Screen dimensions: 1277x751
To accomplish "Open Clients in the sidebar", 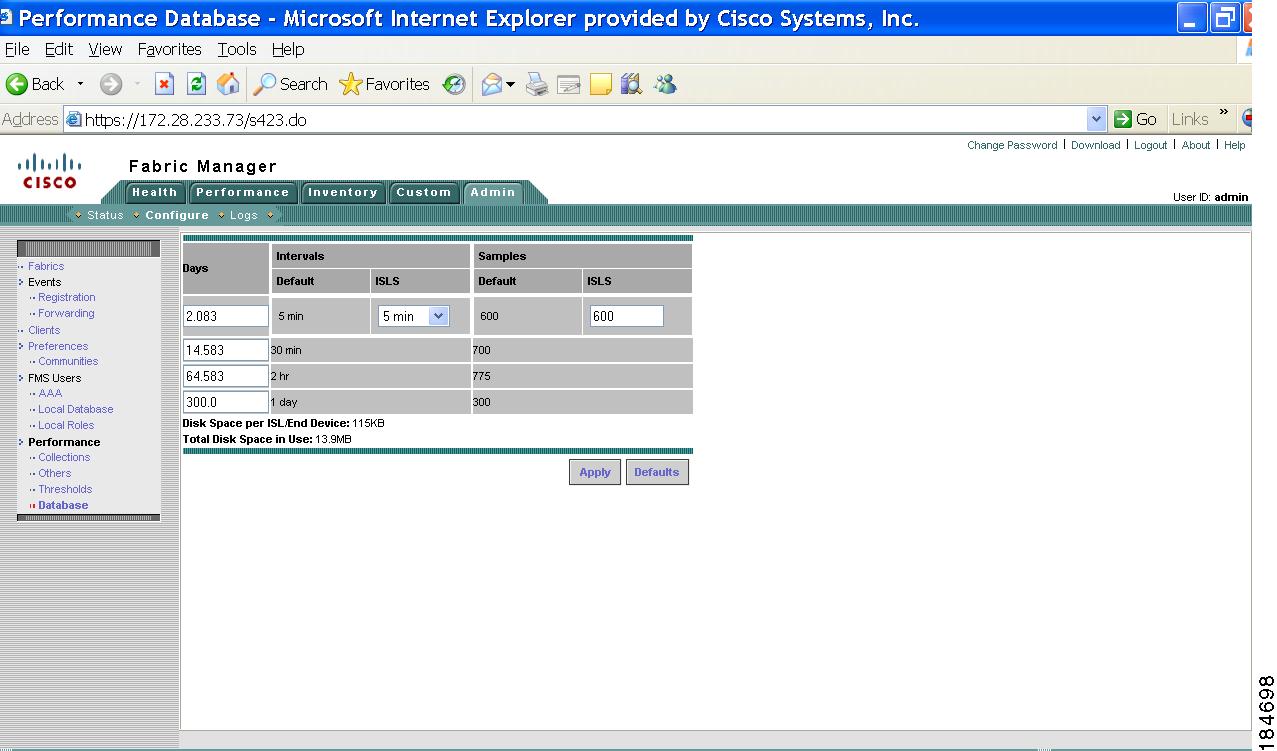I will click(44, 330).
